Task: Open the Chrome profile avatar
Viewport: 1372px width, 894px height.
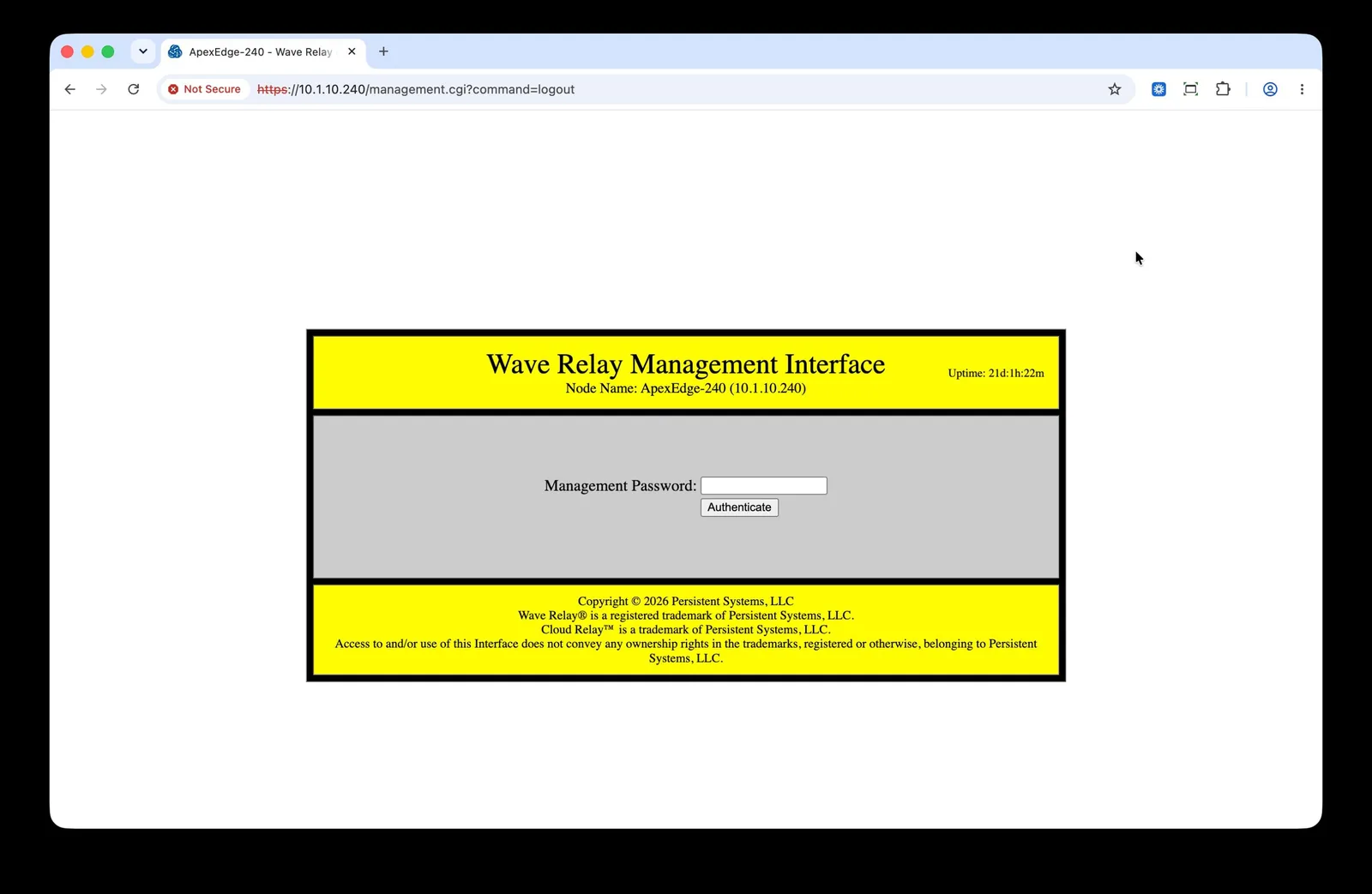Action: 1270,89
